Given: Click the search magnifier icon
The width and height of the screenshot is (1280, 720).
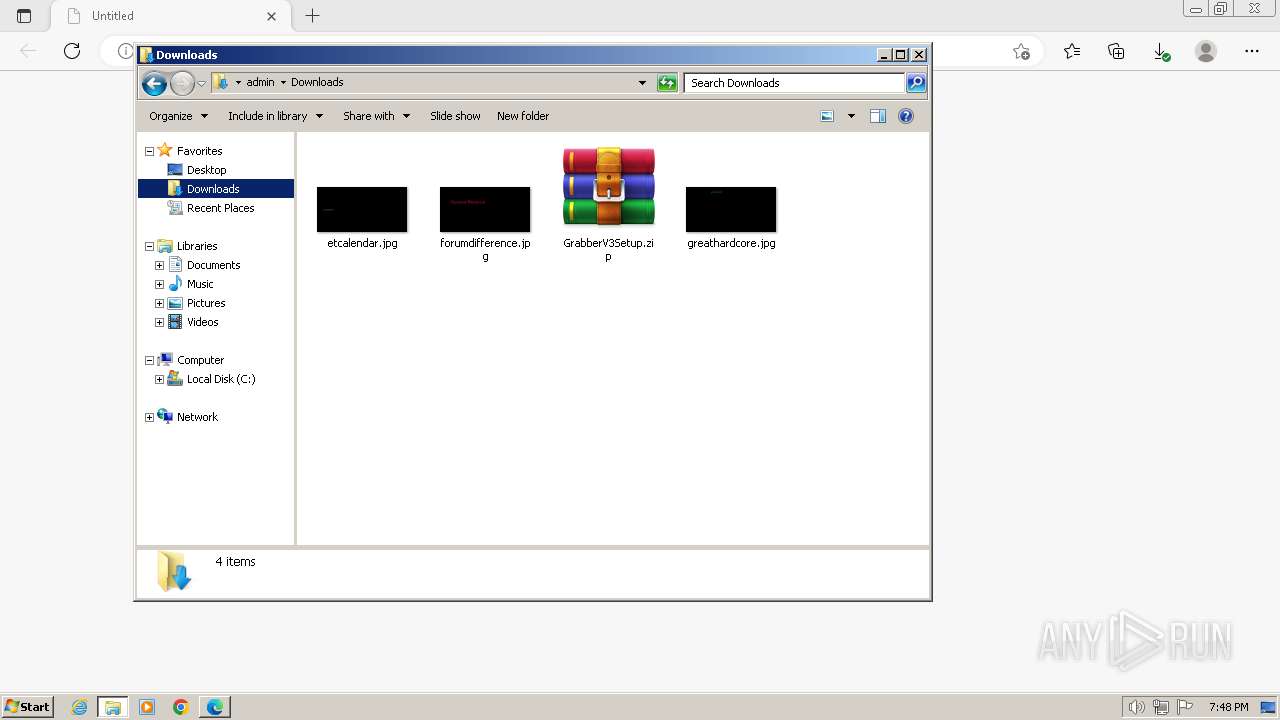Looking at the screenshot, I should tap(916, 83).
